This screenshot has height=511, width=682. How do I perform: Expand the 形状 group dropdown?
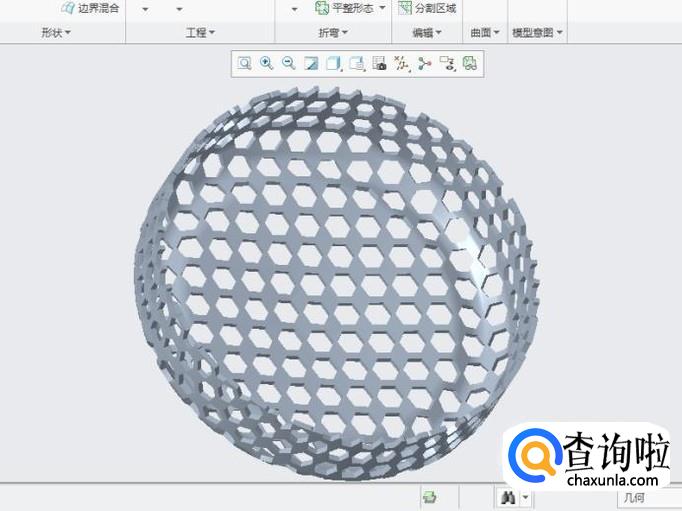tap(56, 33)
